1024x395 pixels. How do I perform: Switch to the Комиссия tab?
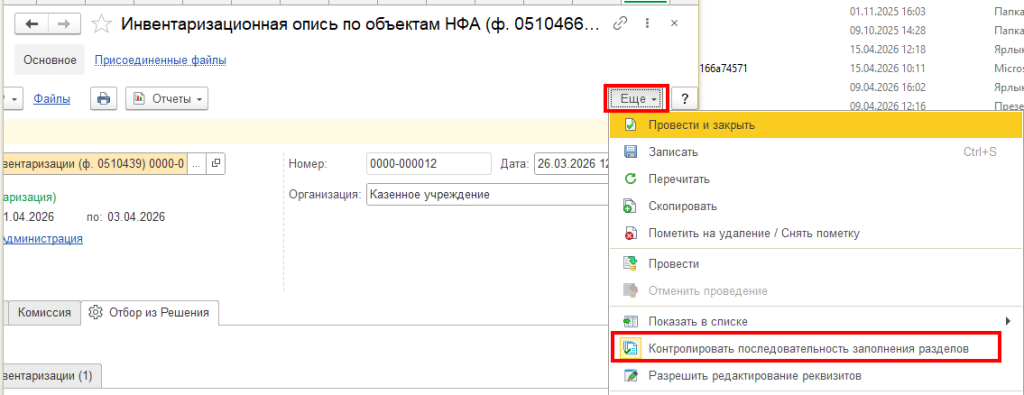click(44, 312)
